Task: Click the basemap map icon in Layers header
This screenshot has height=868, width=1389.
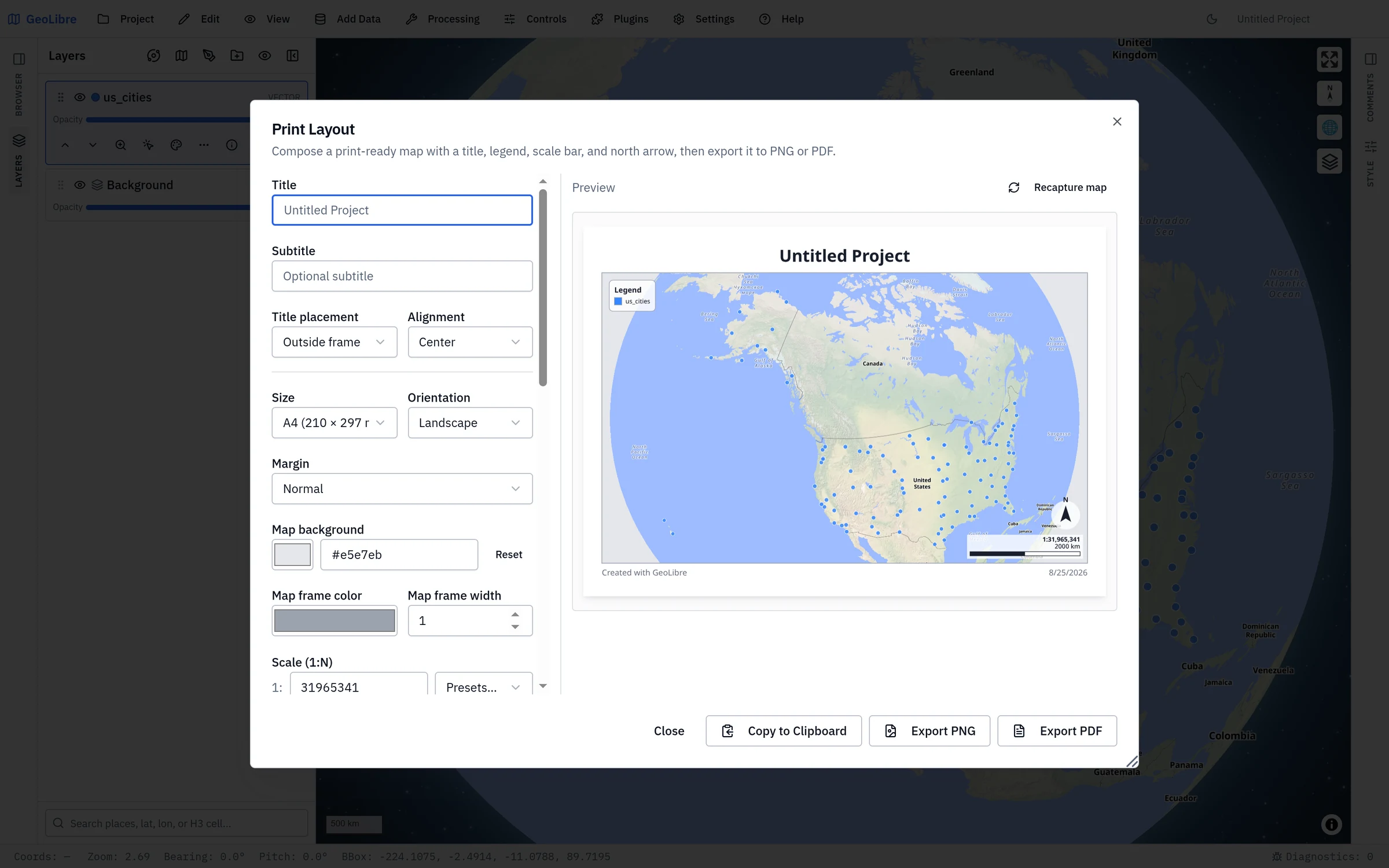Action: tap(181, 56)
